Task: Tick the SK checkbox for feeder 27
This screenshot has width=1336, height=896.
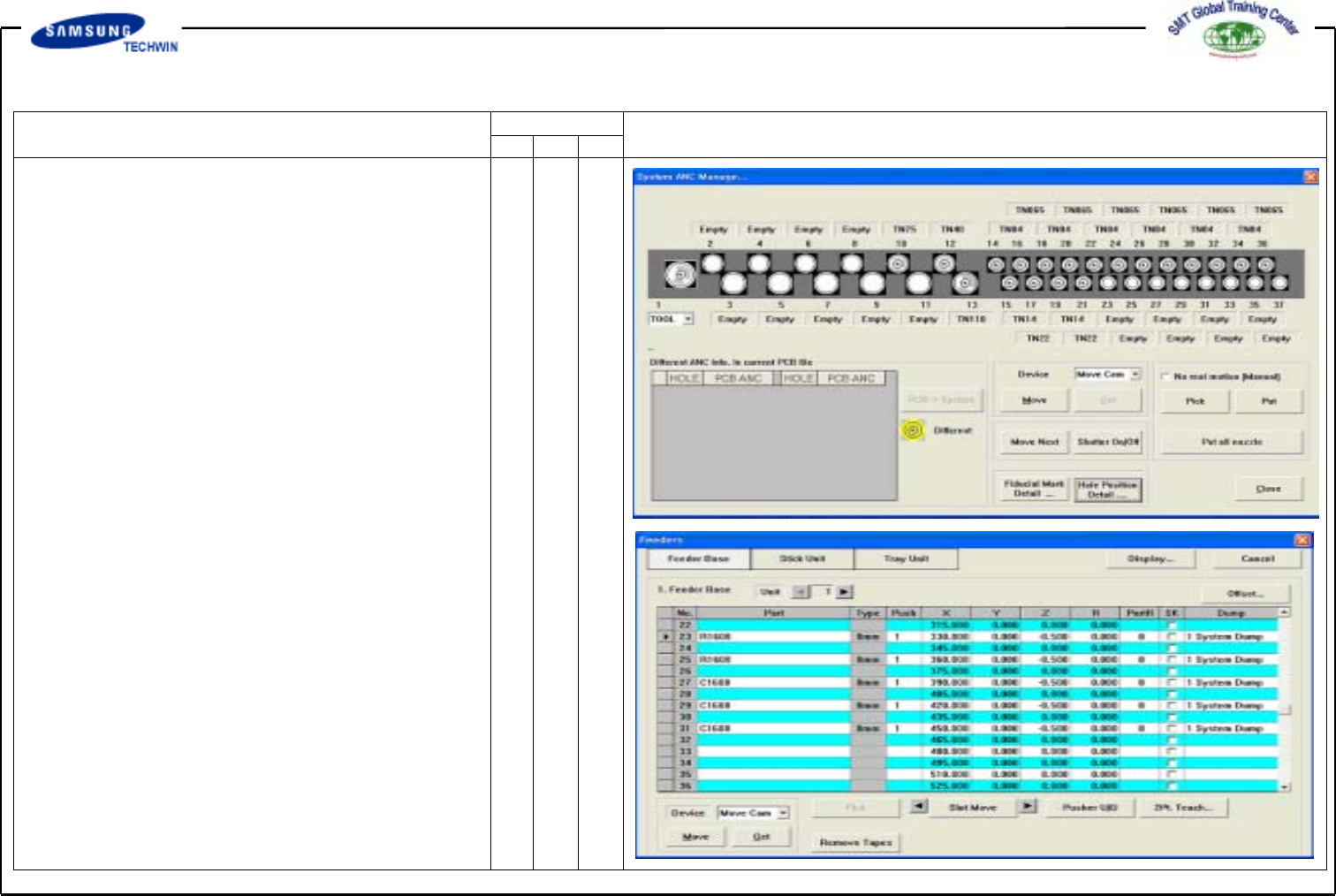Action: [1172, 682]
